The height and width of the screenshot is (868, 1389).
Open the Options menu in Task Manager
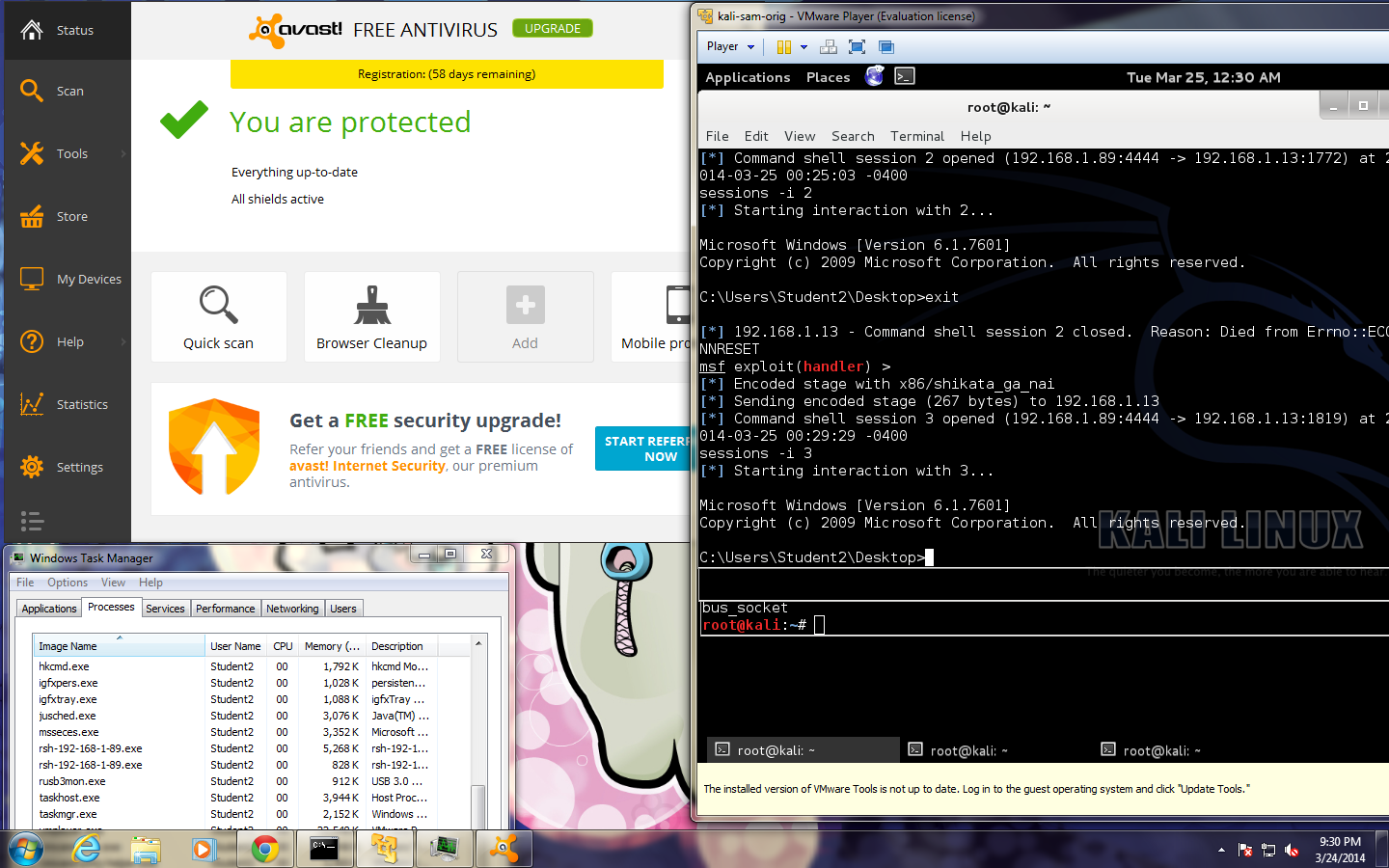point(68,583)
